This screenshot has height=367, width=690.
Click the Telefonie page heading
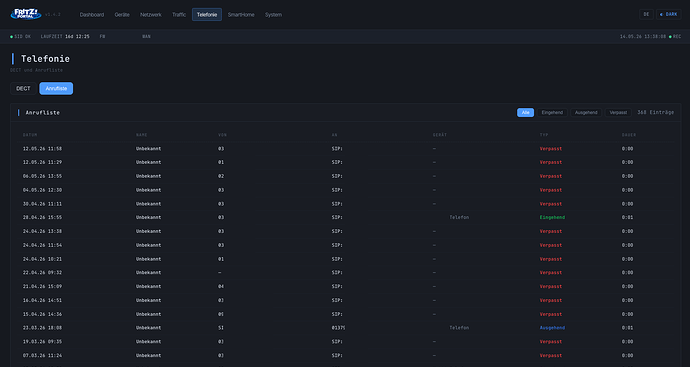pyautogui.click(x=45, y=59)
